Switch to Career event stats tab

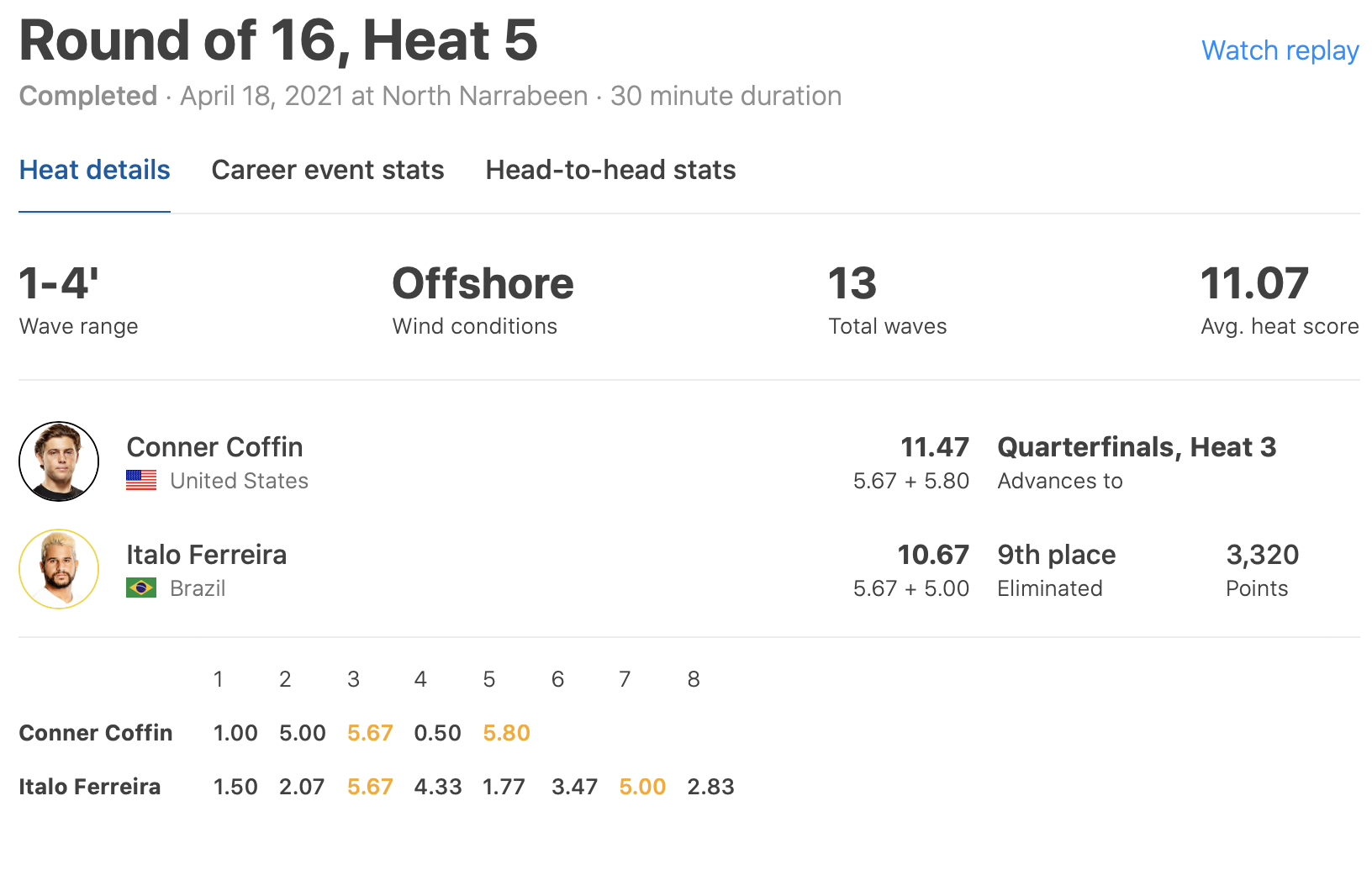pyautogui.click(x=327, y=170)
